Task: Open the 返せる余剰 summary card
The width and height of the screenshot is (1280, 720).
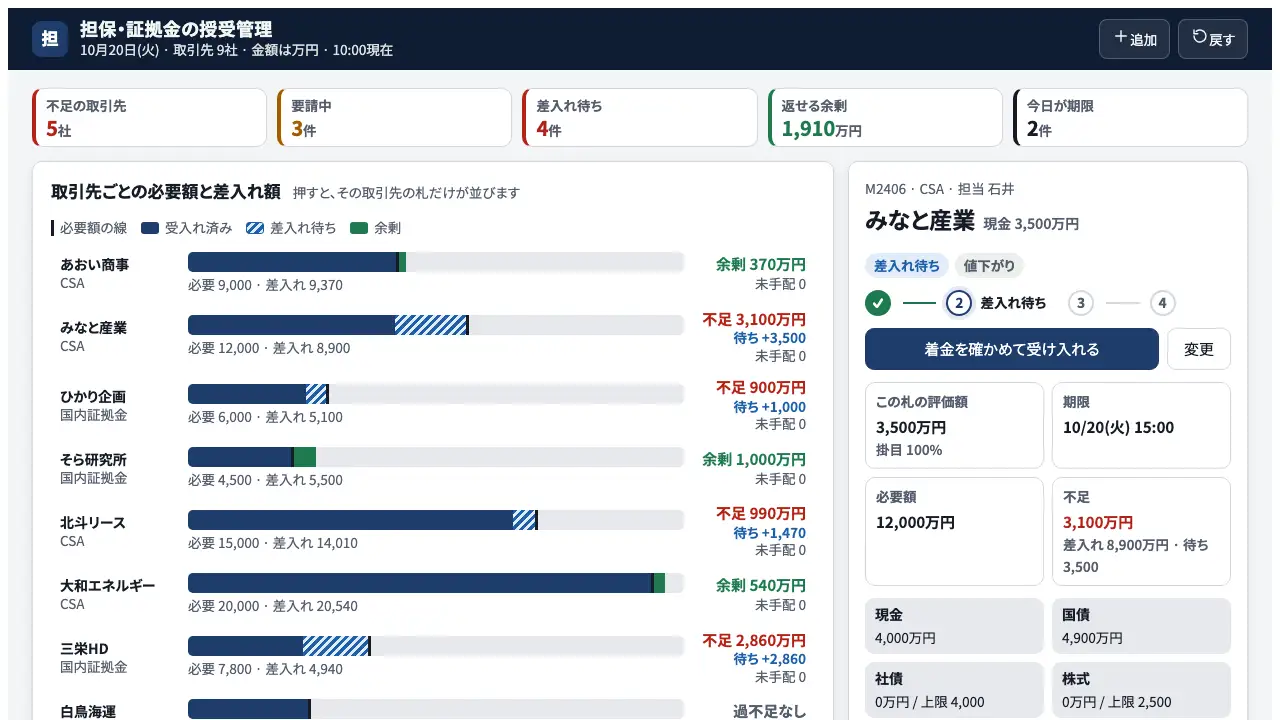Action: [885, 118]
